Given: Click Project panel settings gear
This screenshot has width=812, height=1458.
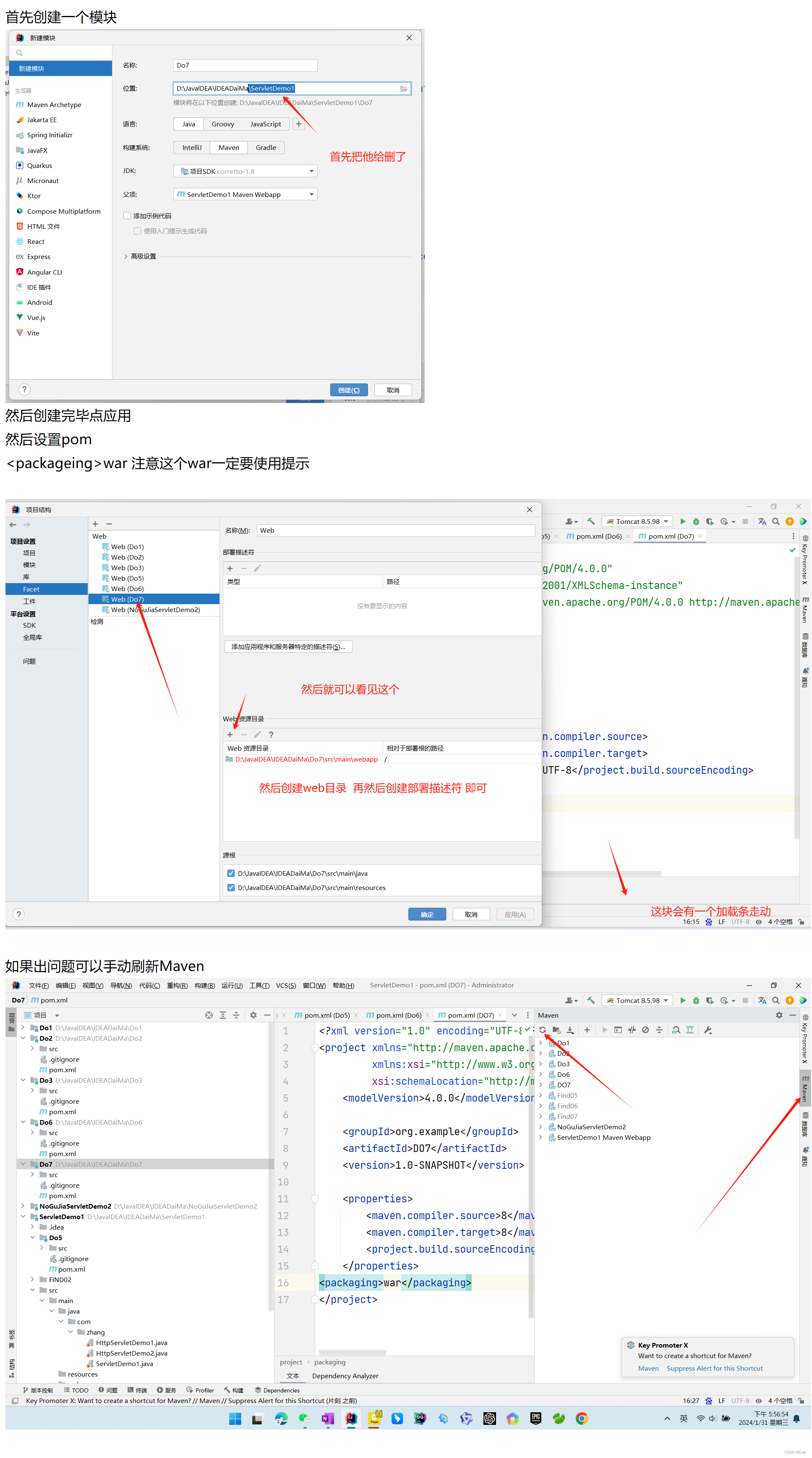Looking at the screenshot, I should coord(253,1016).
